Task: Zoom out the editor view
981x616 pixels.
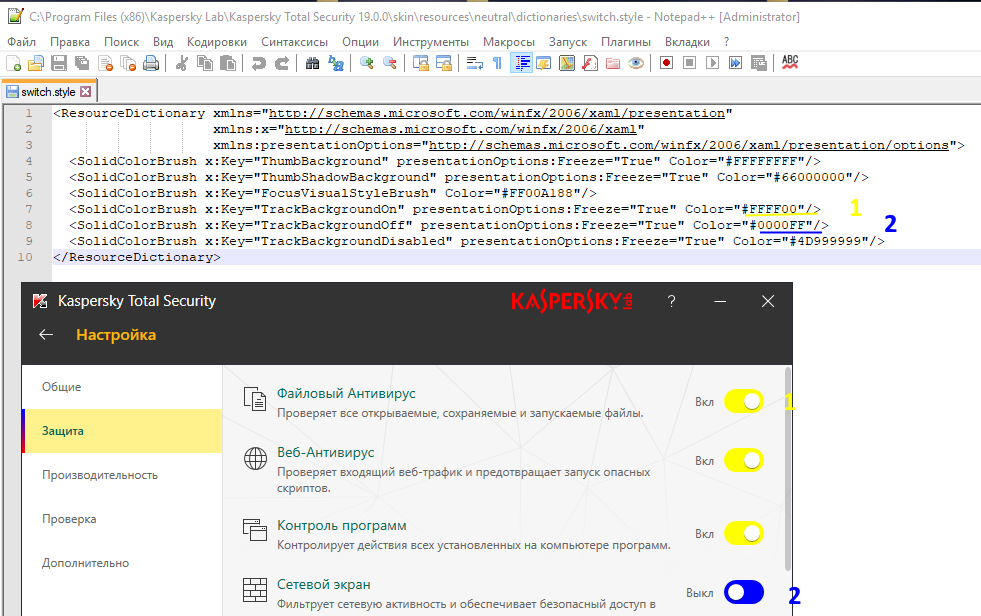Action: coord(390,63)
